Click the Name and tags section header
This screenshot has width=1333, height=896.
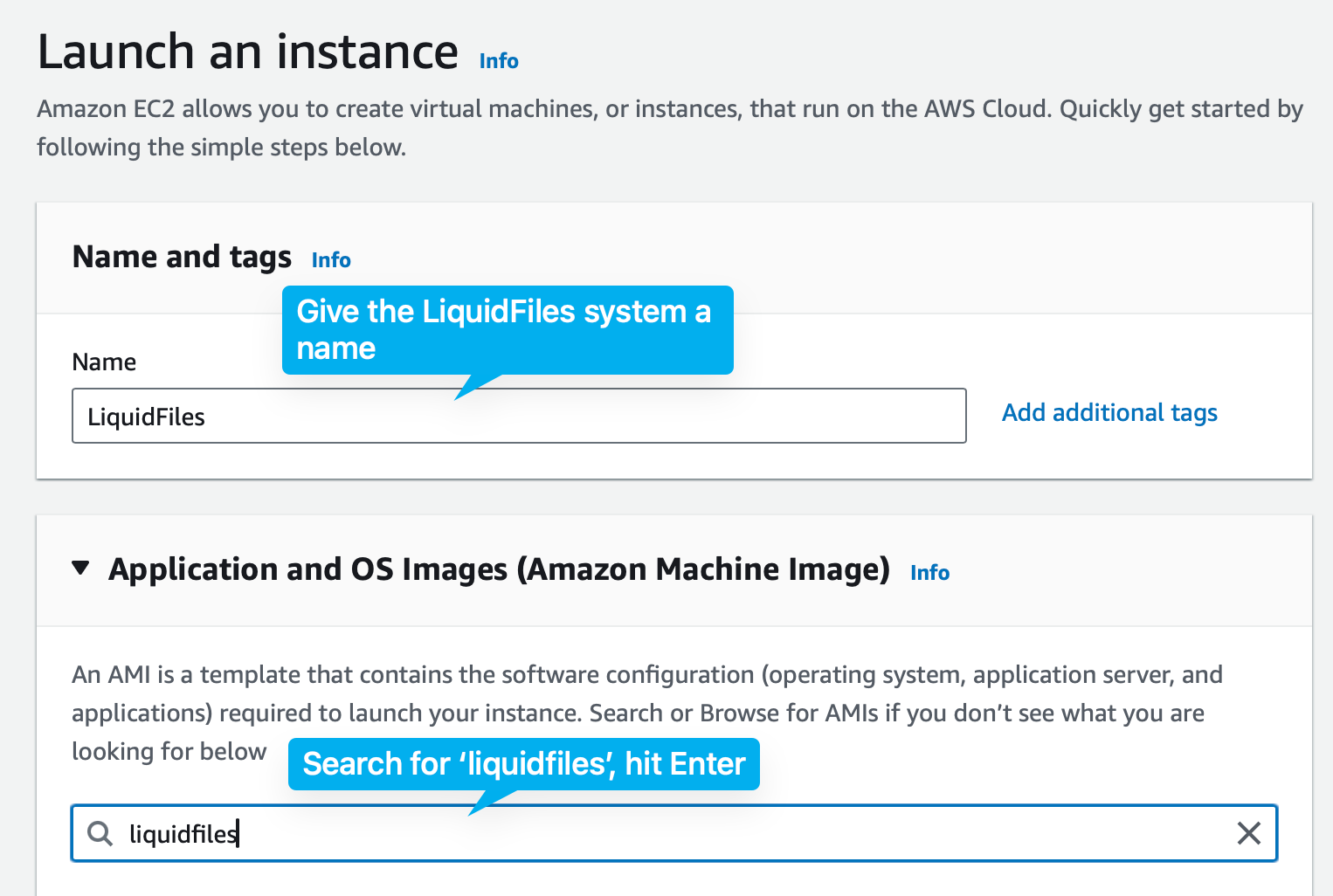(x=182, y=256)
